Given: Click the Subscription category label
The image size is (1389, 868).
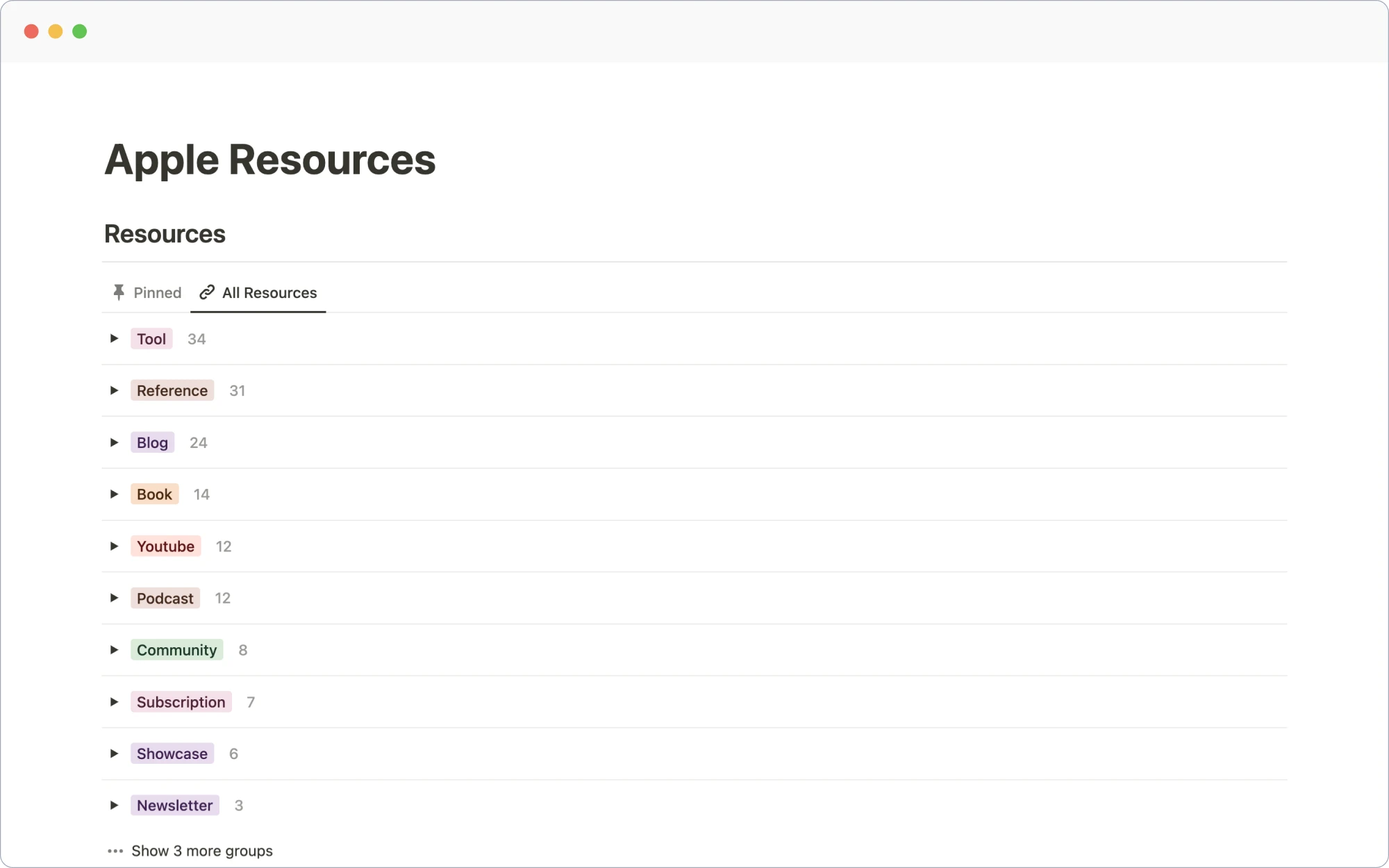Looking at the screenshot, I should pyautogui.click(x=180, y=701).
